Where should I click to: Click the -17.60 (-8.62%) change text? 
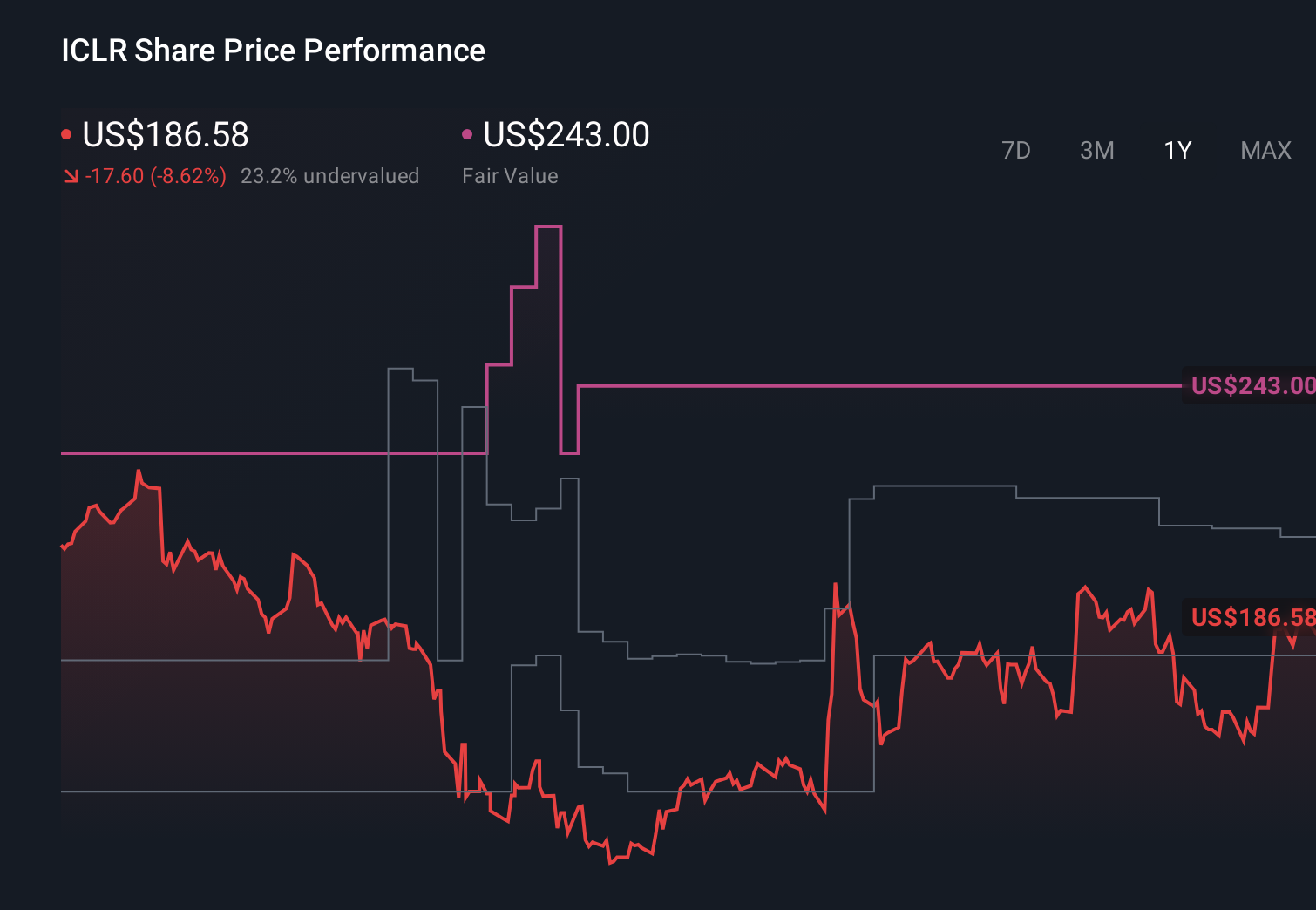point(157,175)
